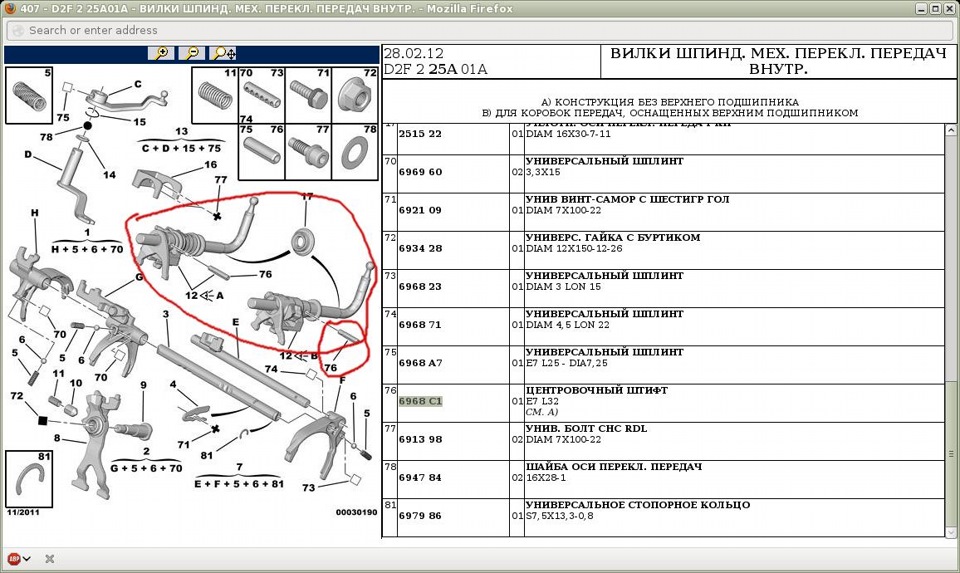Screen dimensions: 960x573
Task: Click the zoom-and-pan magnifier icon
Action: 223,53
